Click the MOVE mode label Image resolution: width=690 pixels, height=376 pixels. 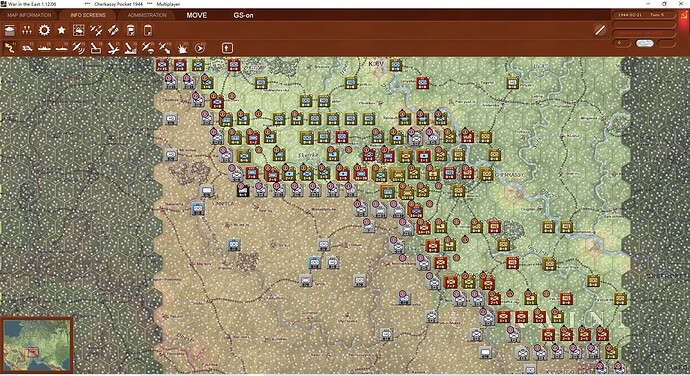click(x=196, y=15)
